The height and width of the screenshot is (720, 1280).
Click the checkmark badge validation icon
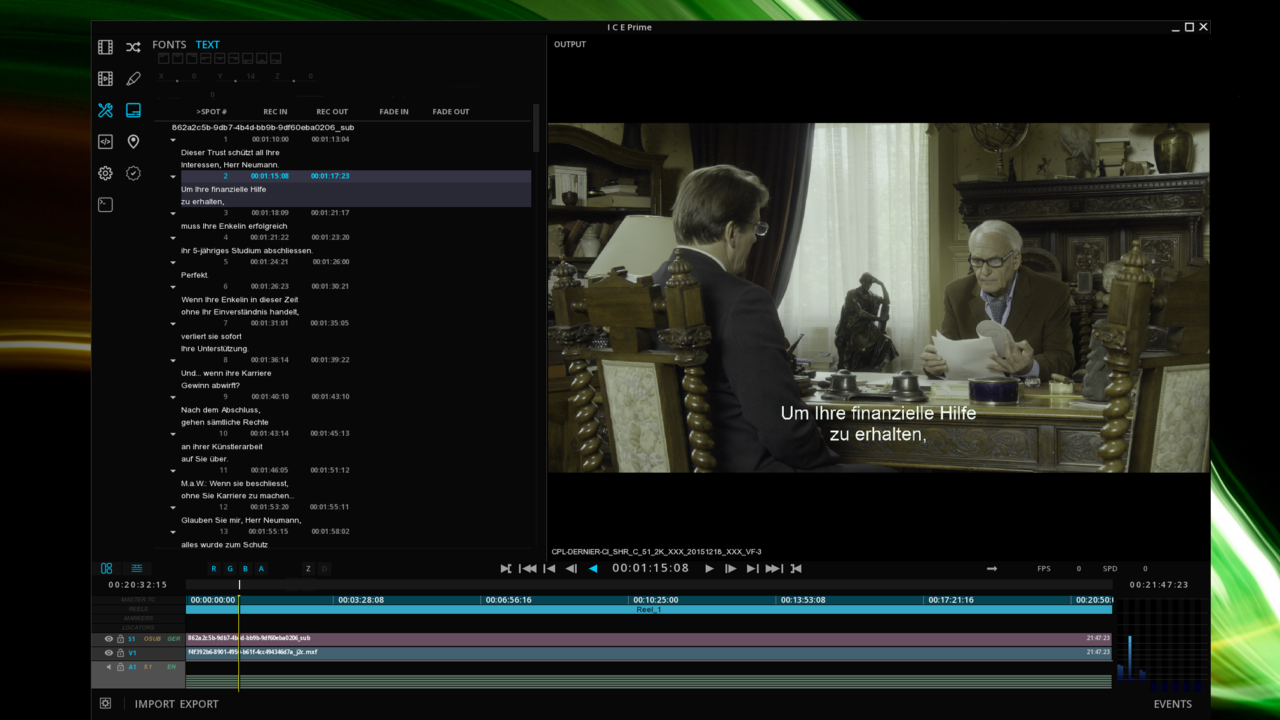pyautogui.click(x=133, y=173)
